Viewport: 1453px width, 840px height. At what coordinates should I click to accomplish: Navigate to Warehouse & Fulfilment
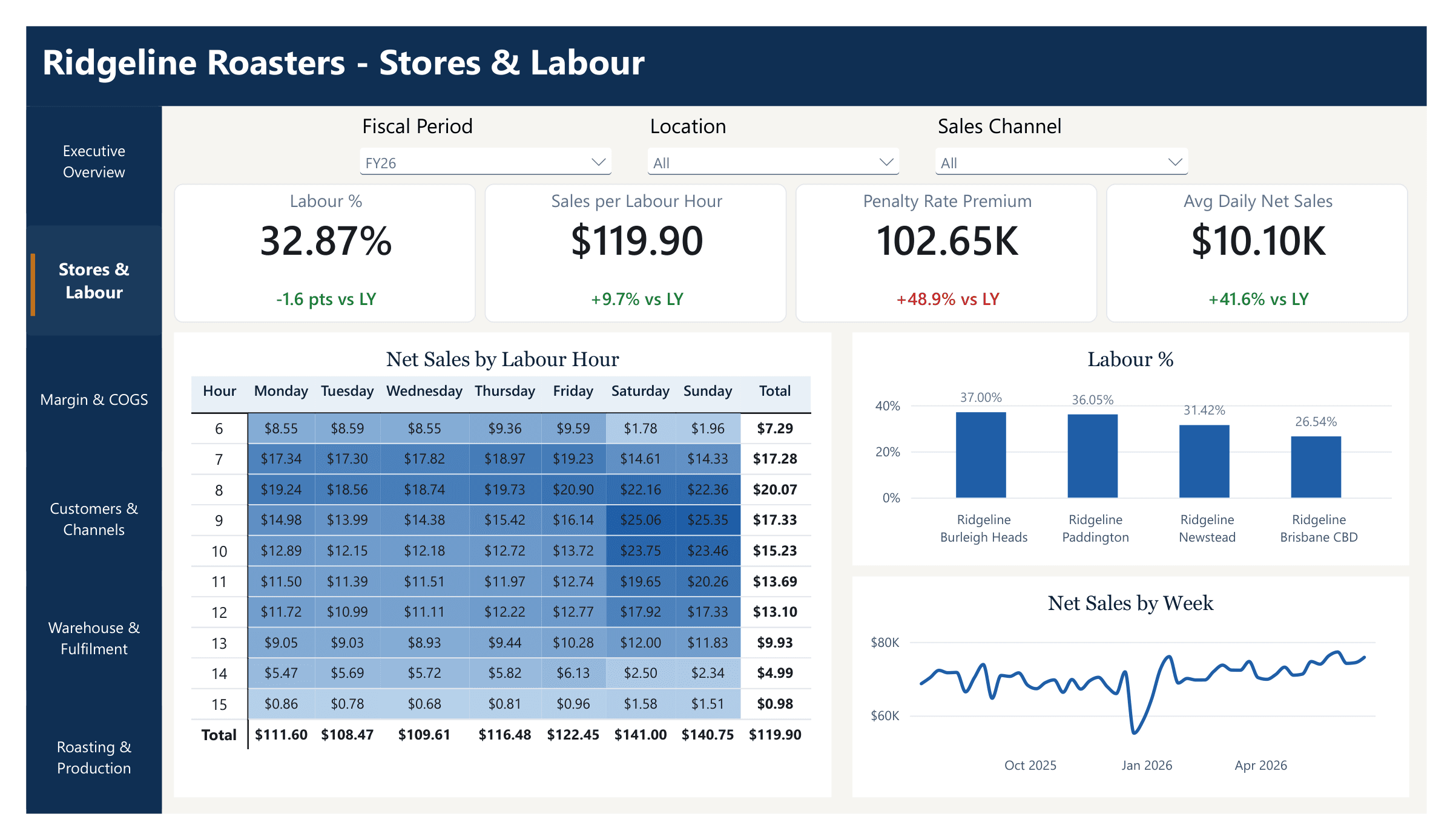coord(94,638)
